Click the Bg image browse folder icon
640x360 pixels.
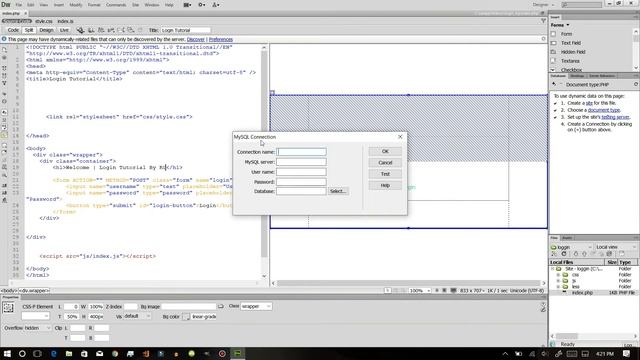[221, 307]
